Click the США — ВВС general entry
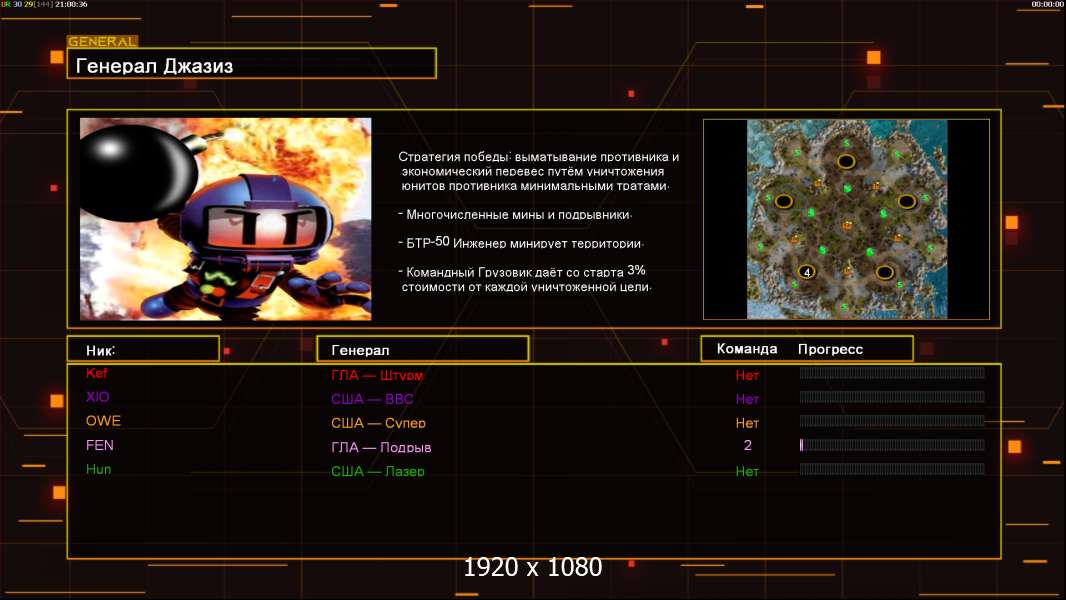Viewport: 1066px width, 600px height. (372, 399)
